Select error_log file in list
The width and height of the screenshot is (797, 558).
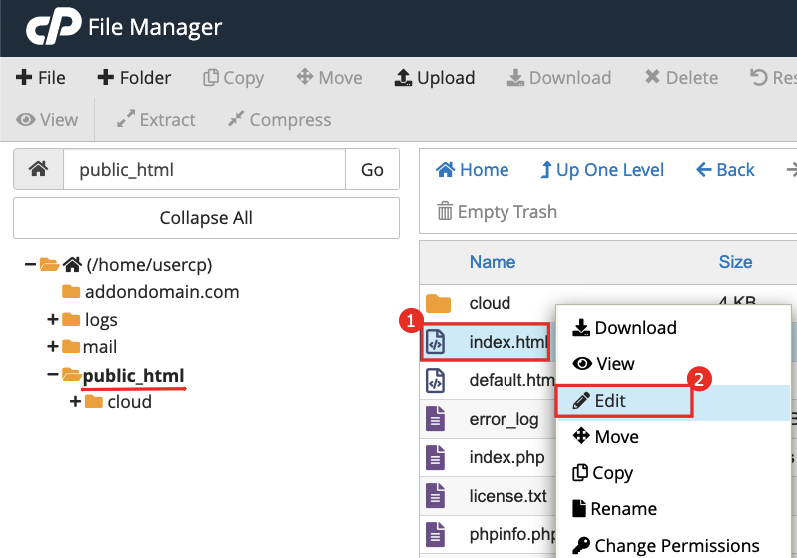[x=504, y=419]
